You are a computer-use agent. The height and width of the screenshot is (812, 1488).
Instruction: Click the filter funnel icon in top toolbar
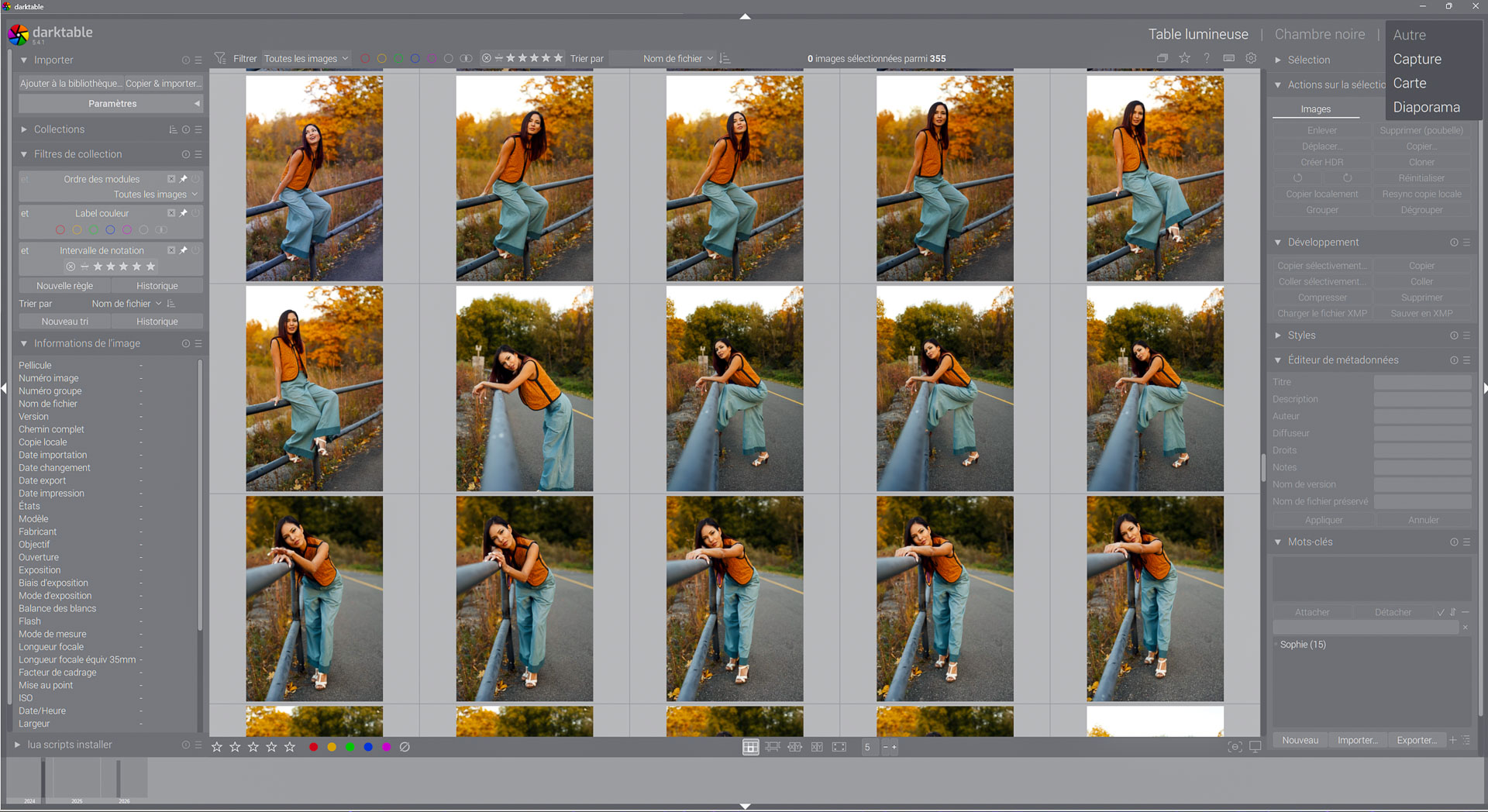220,58
